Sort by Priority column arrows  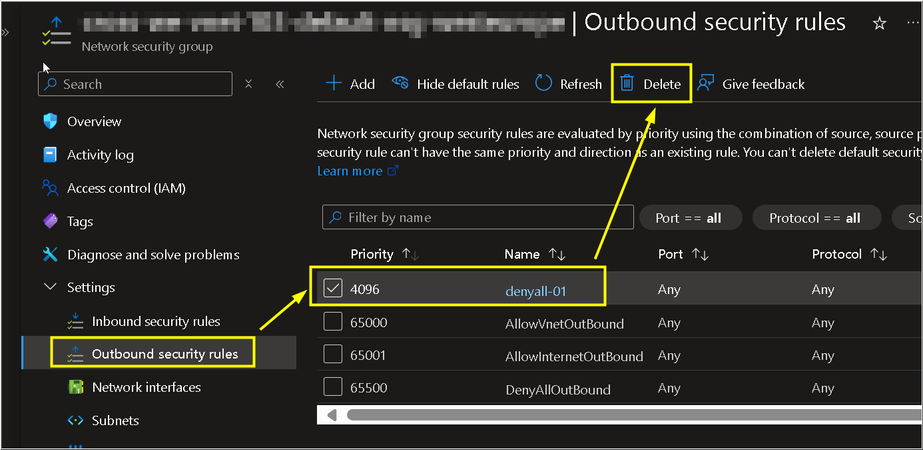(x=410, y=254)
